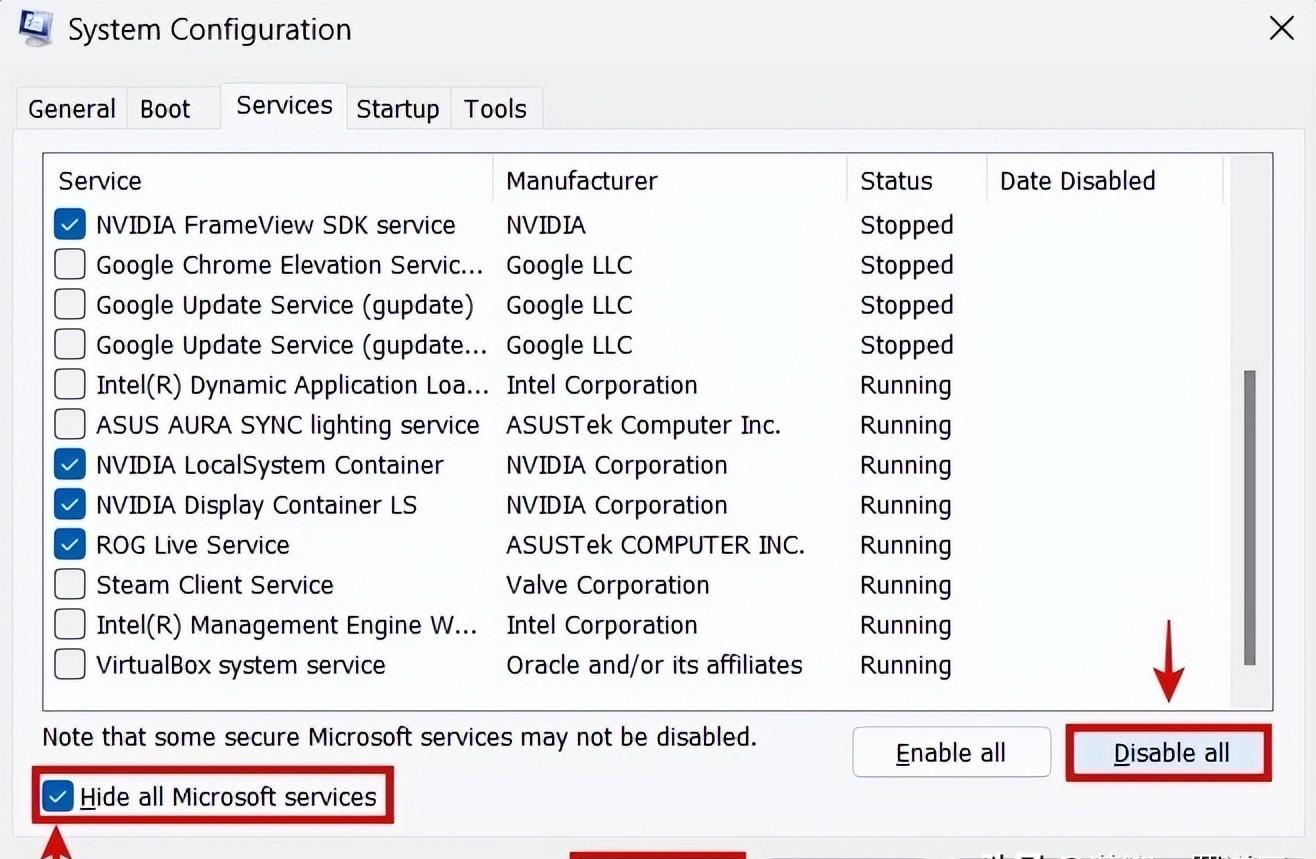The image size is (1316, 859).
Task: Click ASUSTek COMPUTER INC. manufacturer cell
Action: [x=655, y=545]
